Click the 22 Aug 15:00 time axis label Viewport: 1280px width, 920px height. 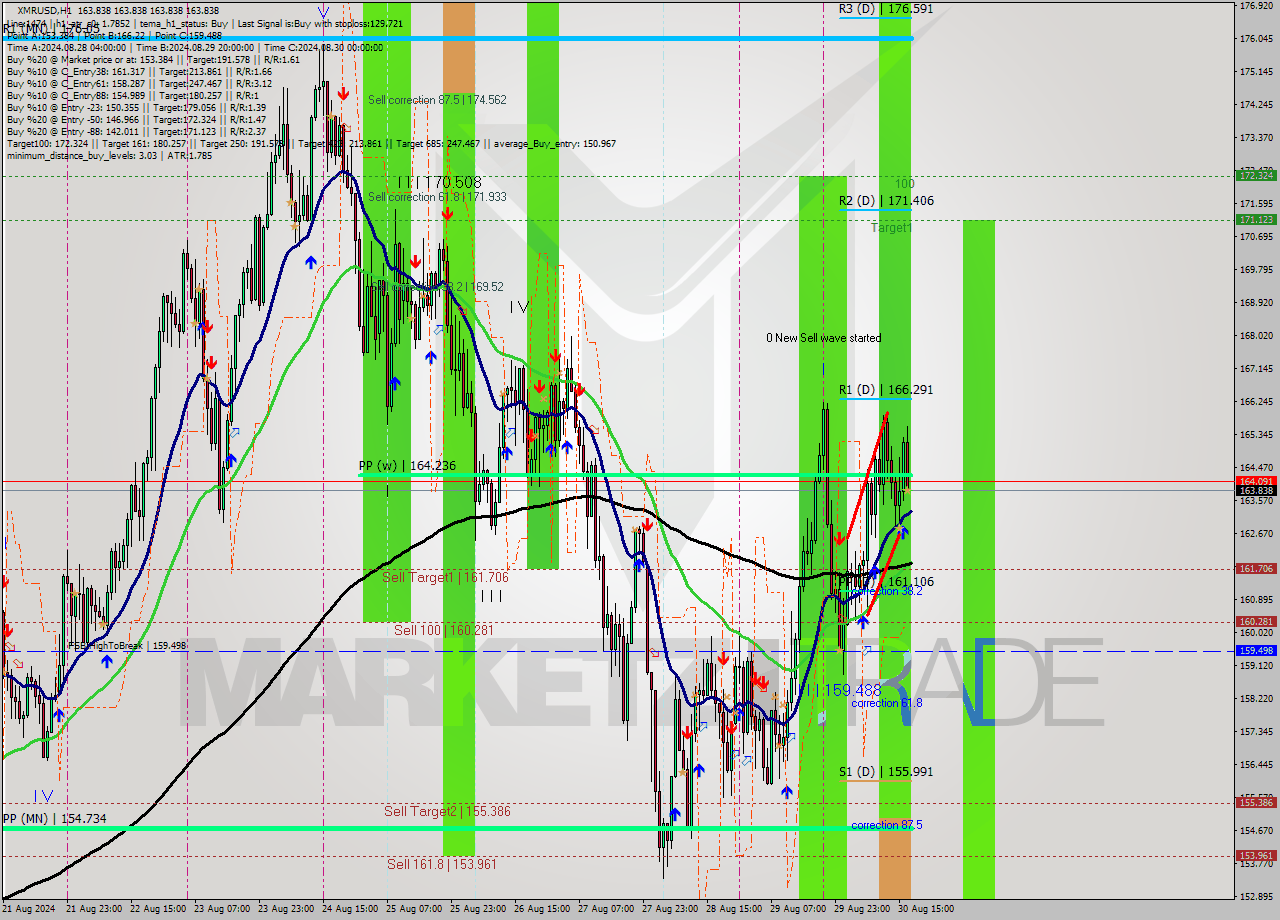tap(157, 909)
